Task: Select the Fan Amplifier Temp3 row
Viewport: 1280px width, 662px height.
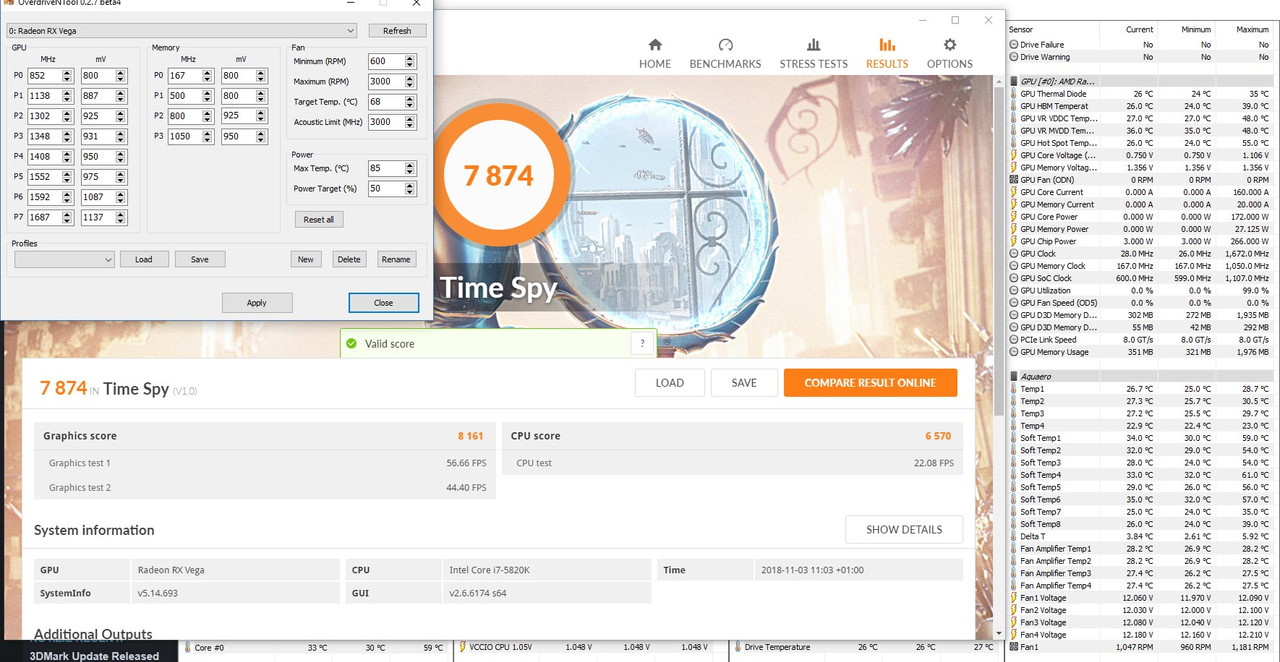Action: tap(1140, 573)
